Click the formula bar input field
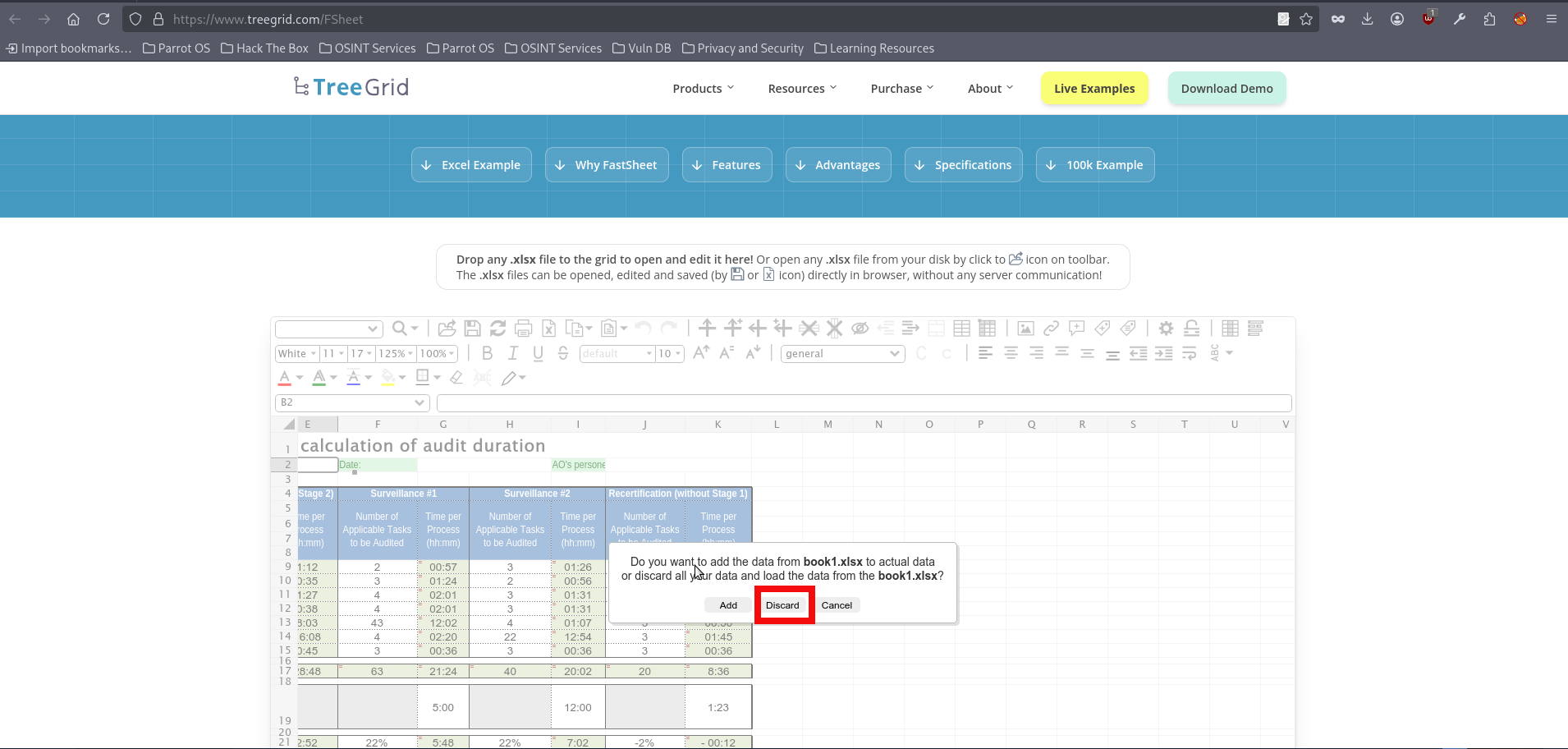Viewport: 1568px width, 749px height. (864, 402)
